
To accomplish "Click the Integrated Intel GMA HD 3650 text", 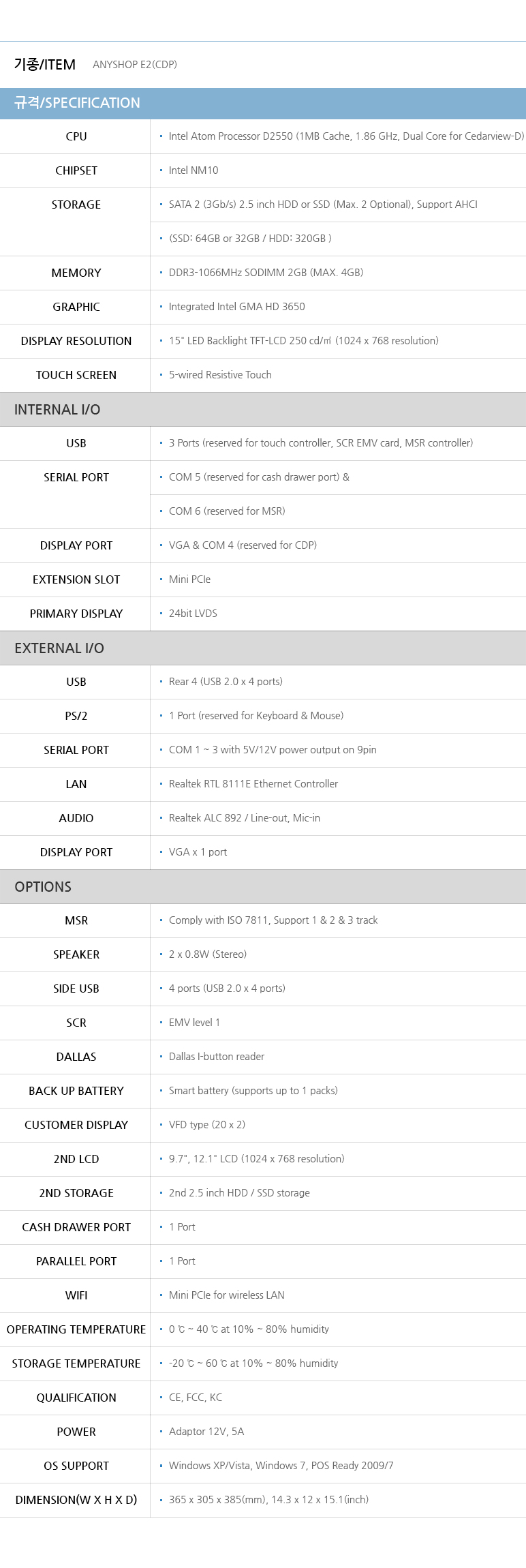I will 236,307.
